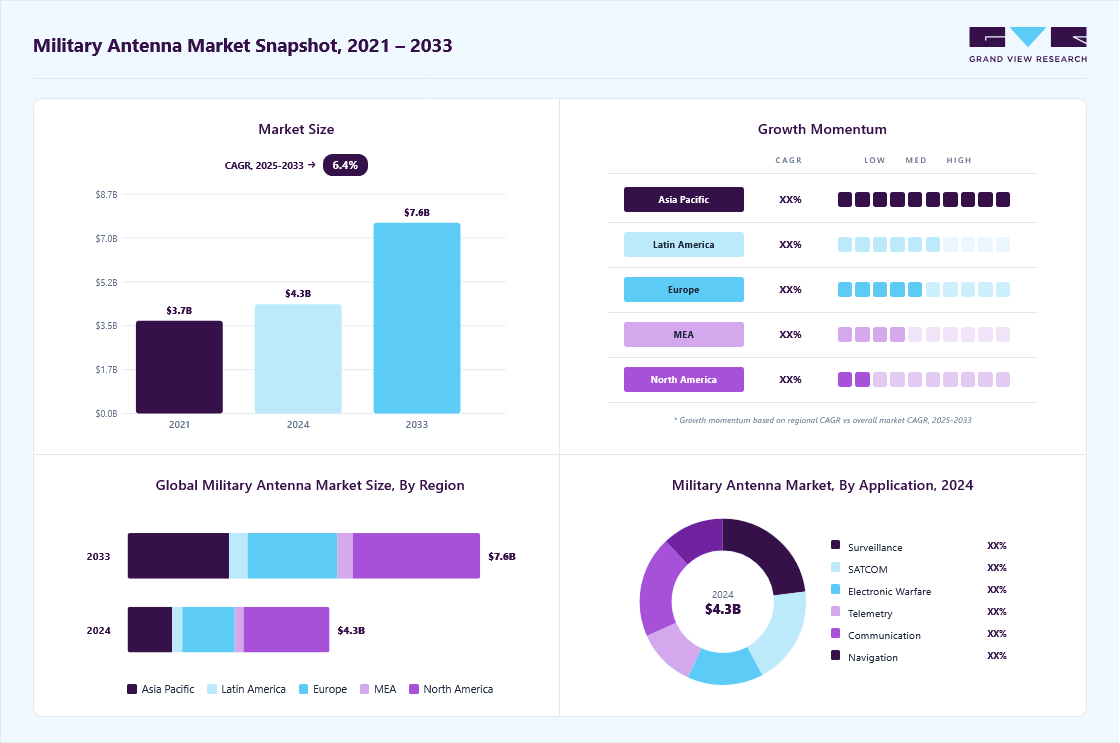Screen dimensions: 1120x743
Task: Click the 'Navigation' legend label
Action: point(873,657)
